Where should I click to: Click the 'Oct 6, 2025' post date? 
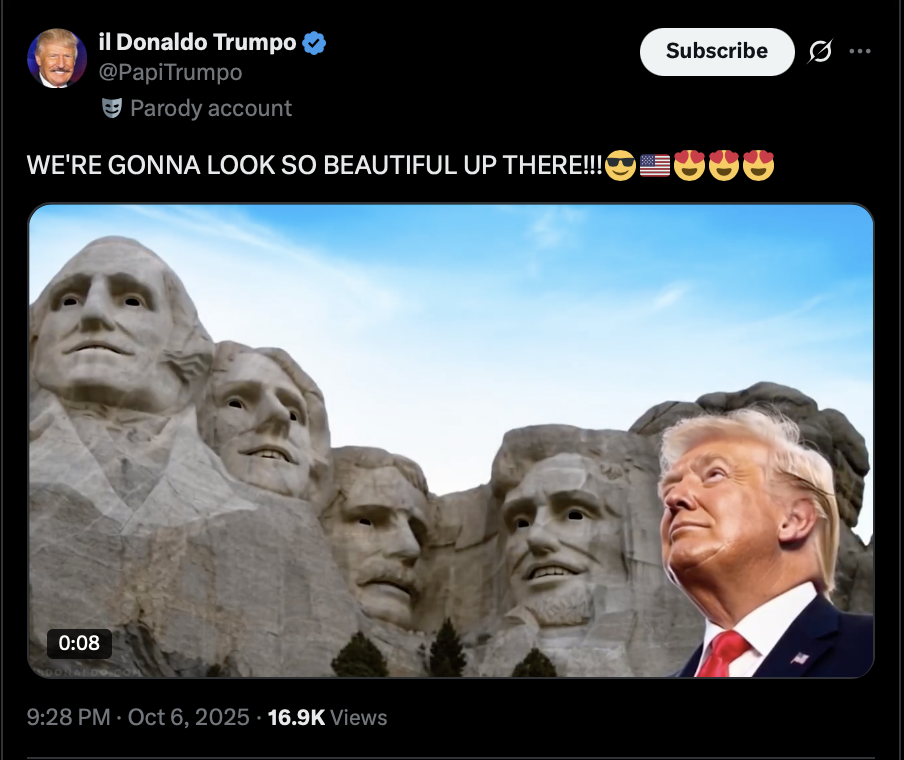click(x=189, y=717)
